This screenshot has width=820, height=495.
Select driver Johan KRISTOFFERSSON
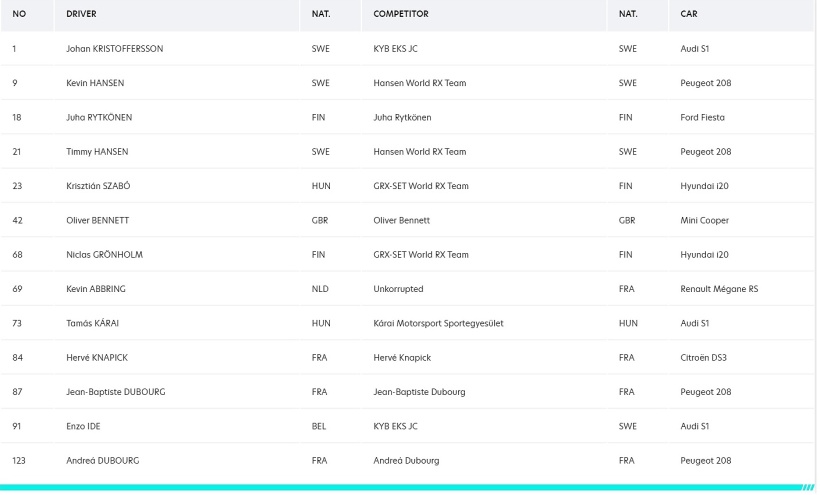tap(115, 49)
